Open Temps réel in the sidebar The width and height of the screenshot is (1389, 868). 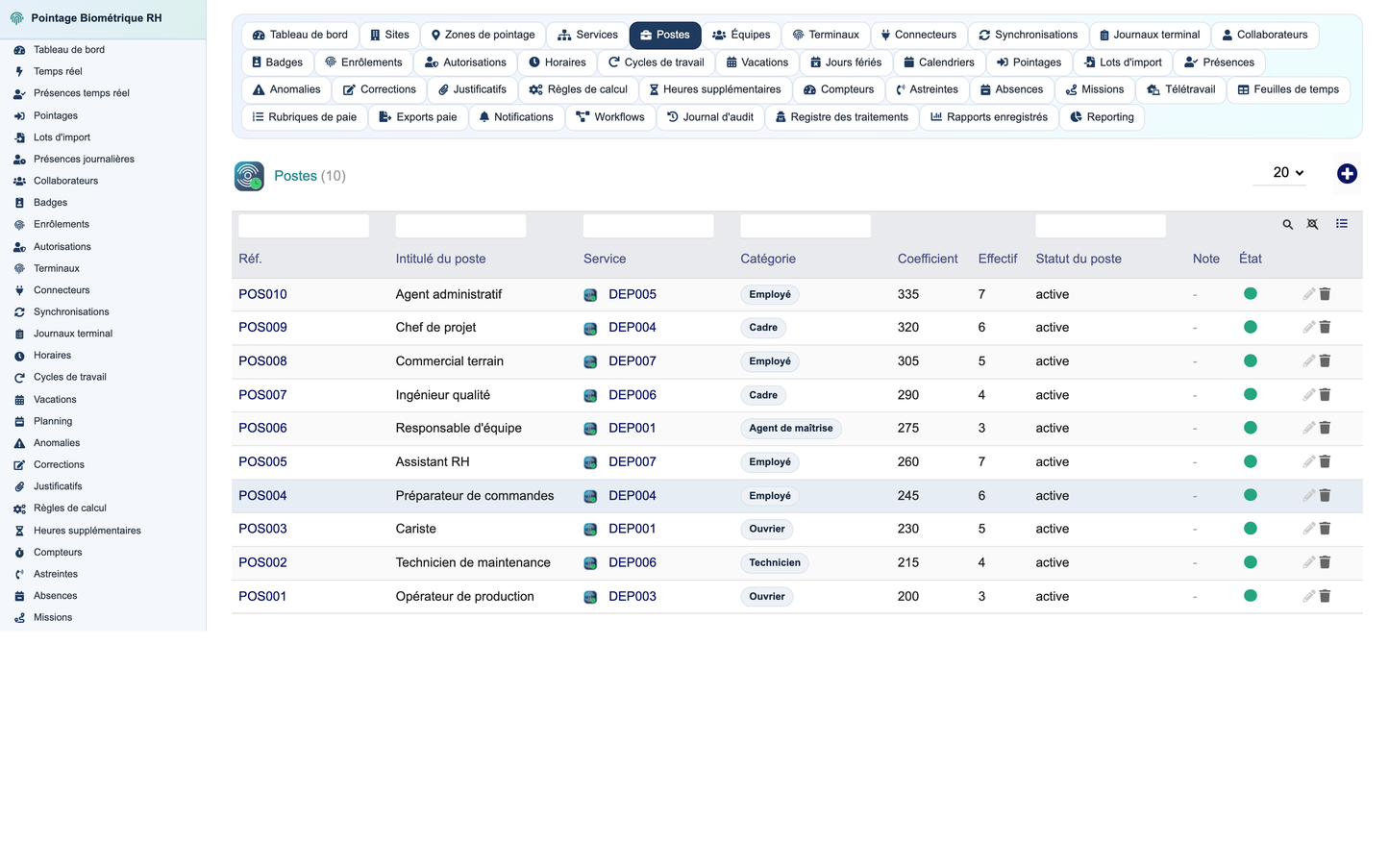[58, 71]
